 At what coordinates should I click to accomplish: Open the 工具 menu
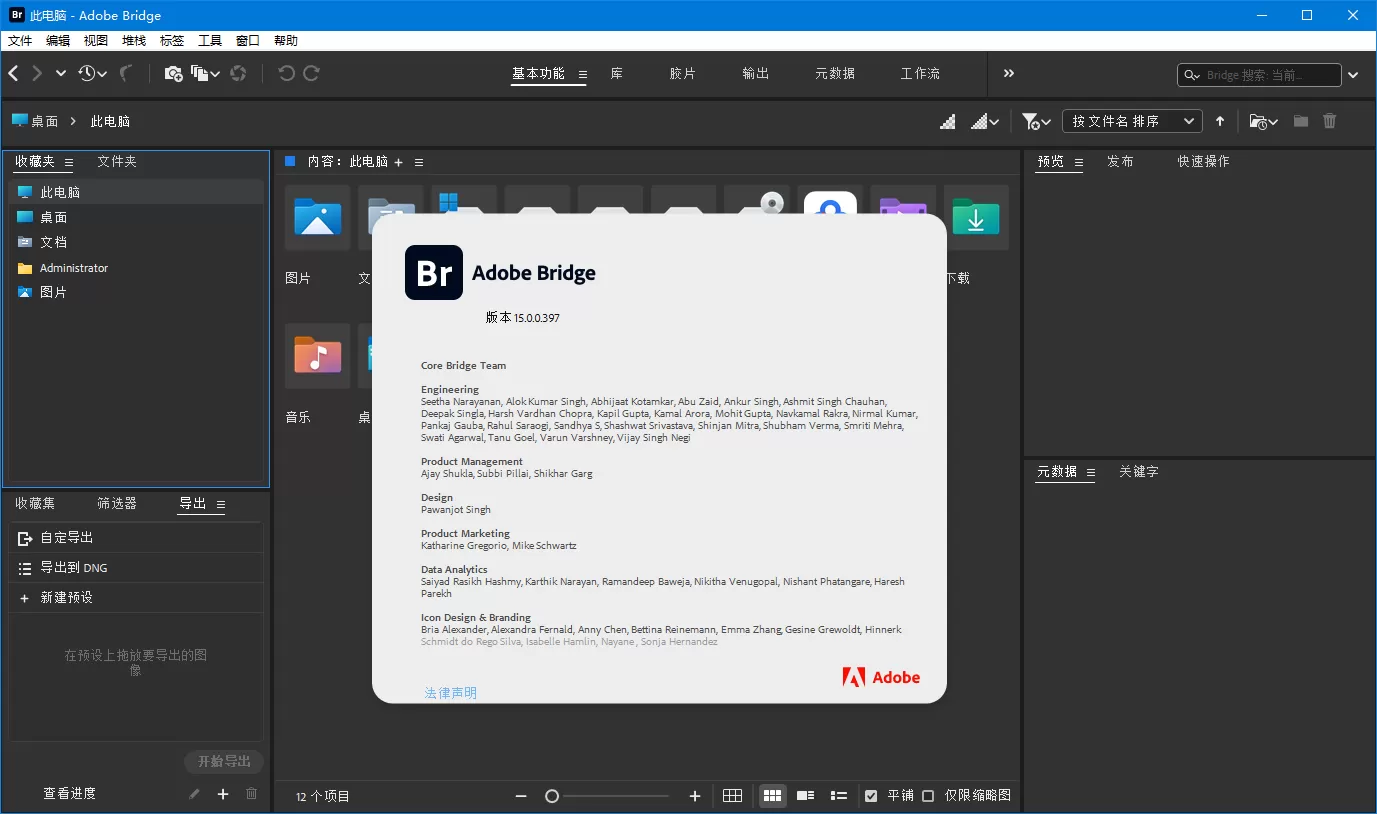pos(209,40)
